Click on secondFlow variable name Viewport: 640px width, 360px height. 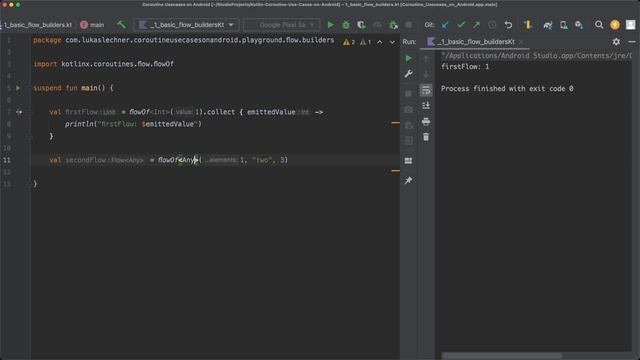85,160
